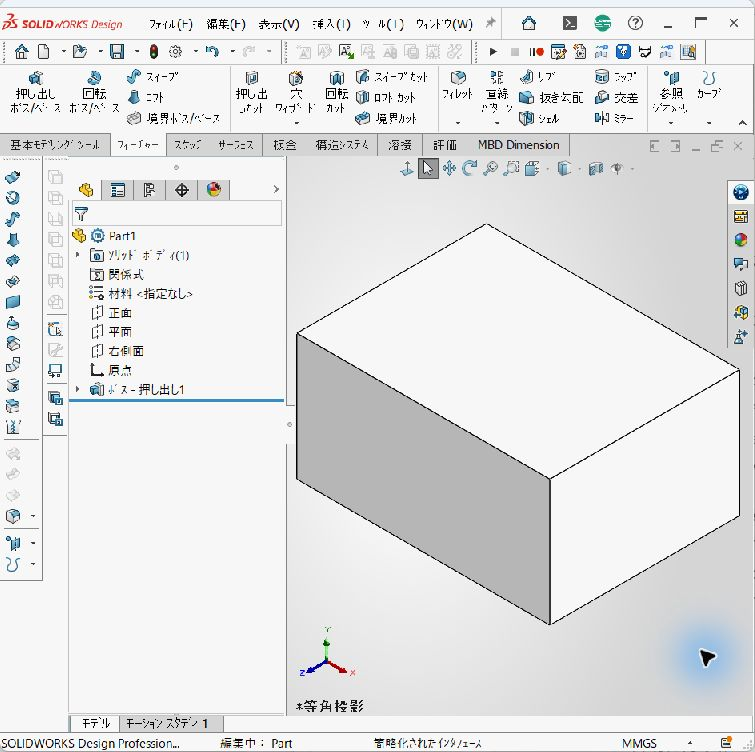Click the Part1 root tree item
This screenshot has width=755, height=752.
point(104,235)
